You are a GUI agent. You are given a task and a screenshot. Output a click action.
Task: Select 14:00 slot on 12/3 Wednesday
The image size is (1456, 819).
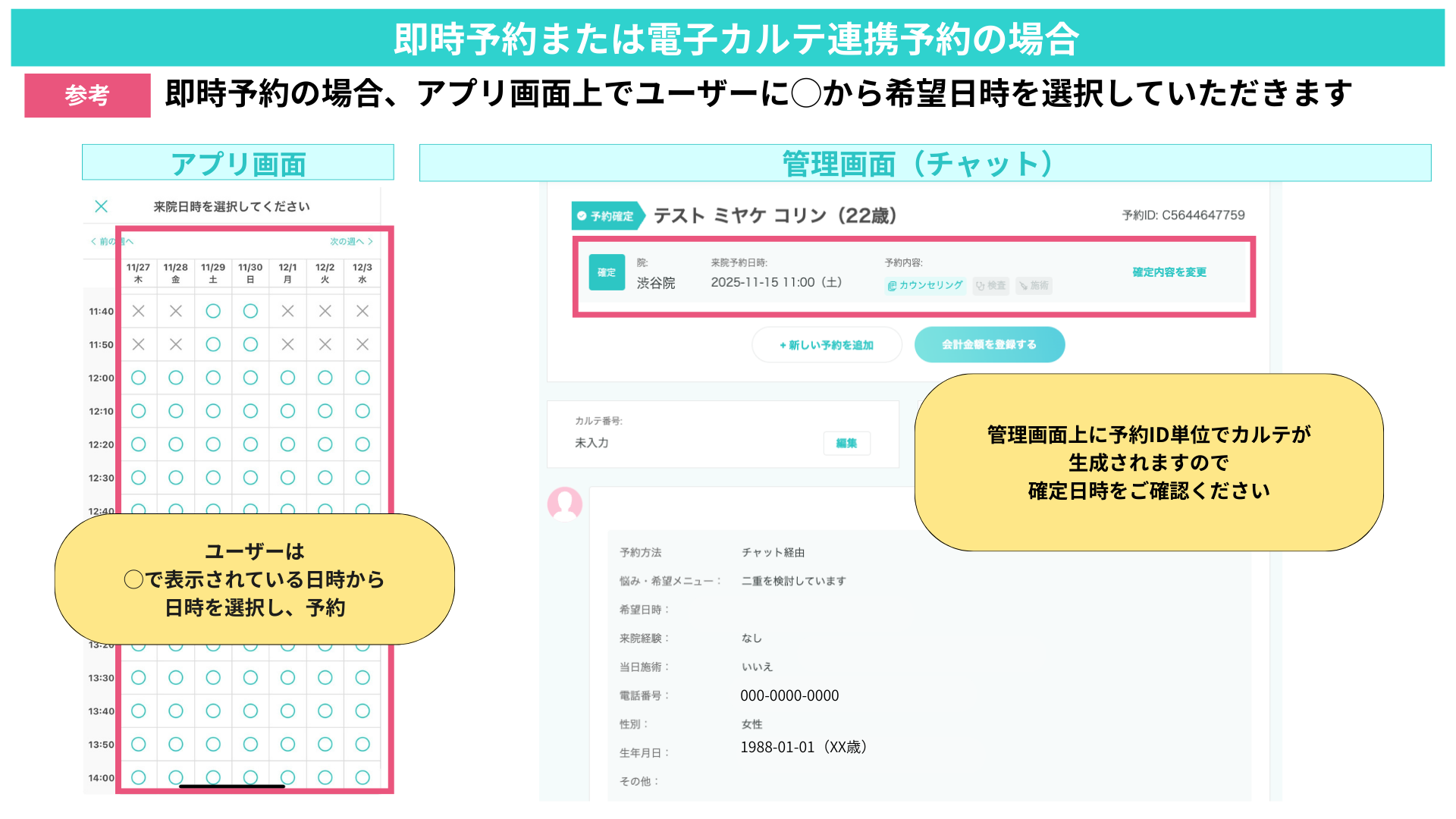[x=362, y=777]
